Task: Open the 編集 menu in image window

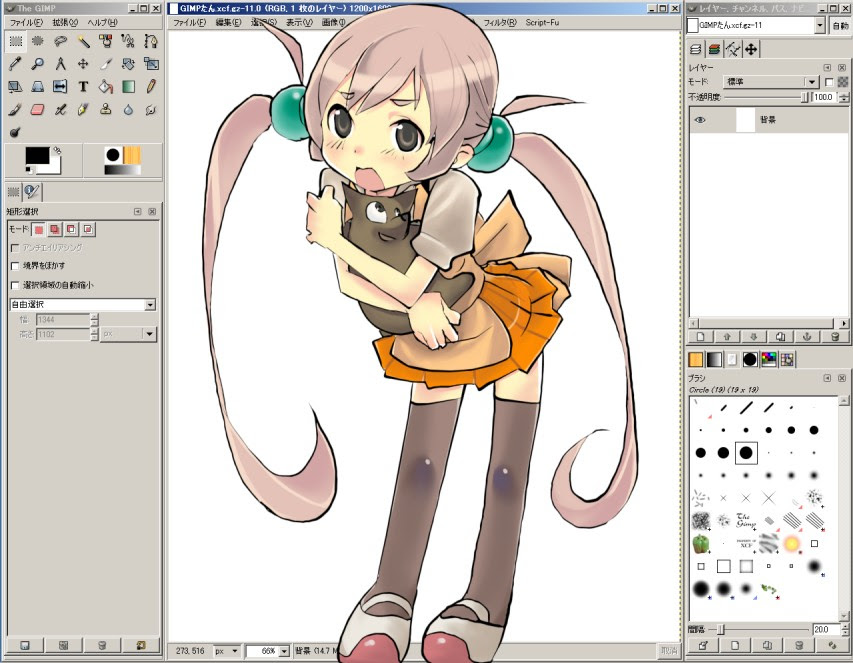Action: (x=228, y=22)
